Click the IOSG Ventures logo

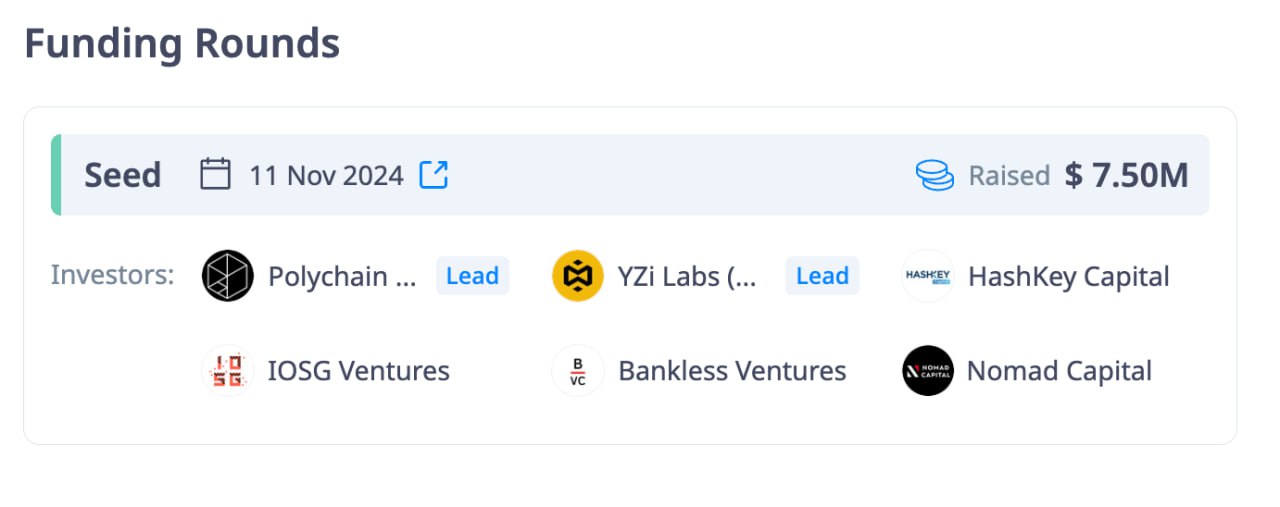click(x=228, y=371)
